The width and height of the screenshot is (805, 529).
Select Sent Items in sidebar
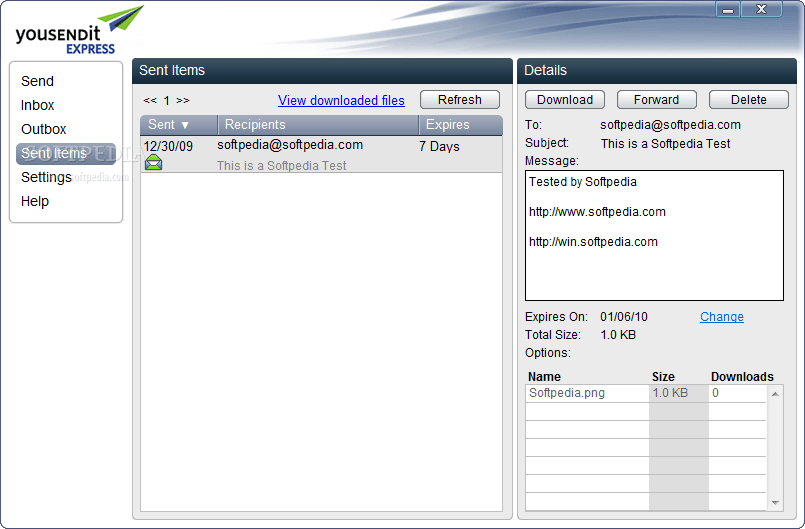pyautogui.click(x=66, y=154)
